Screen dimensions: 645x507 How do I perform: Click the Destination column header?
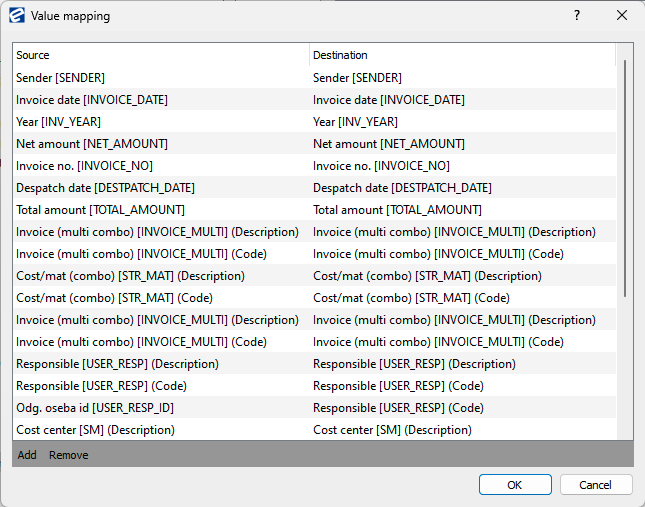coord(460,55)
